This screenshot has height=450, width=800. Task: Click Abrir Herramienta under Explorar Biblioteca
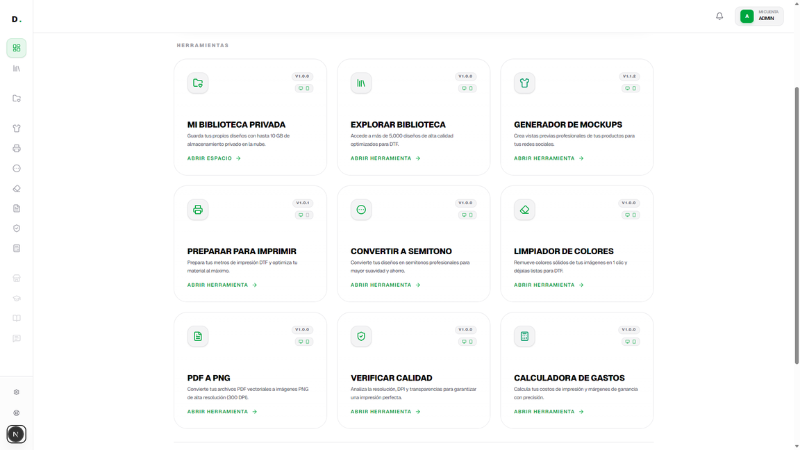click(385, 158)
